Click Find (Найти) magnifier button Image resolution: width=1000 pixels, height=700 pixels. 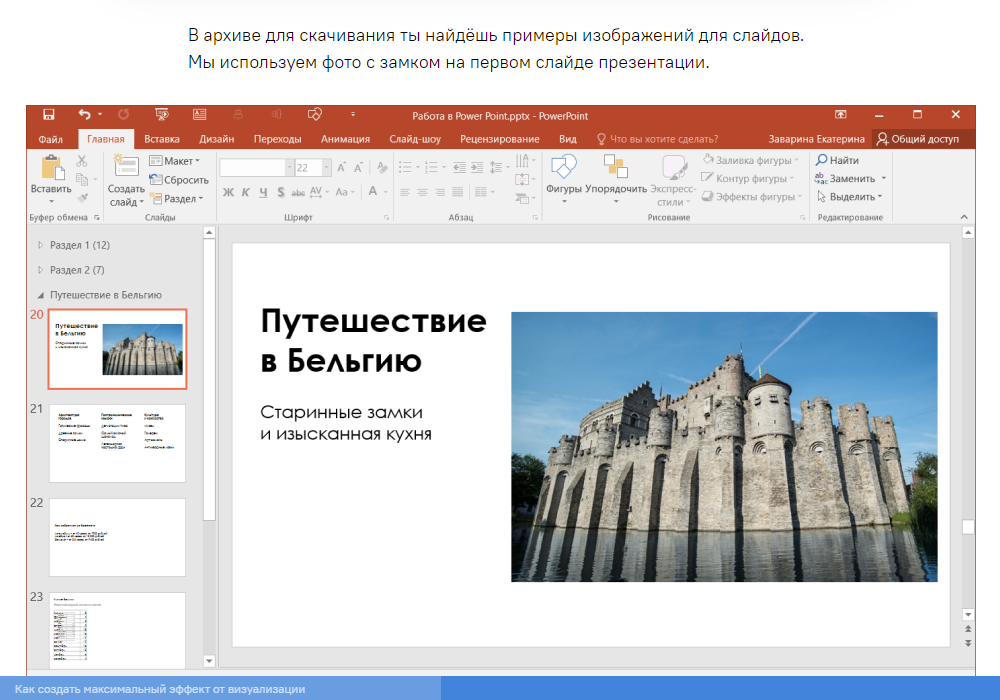pyautogui.click(x=837, y=160)
